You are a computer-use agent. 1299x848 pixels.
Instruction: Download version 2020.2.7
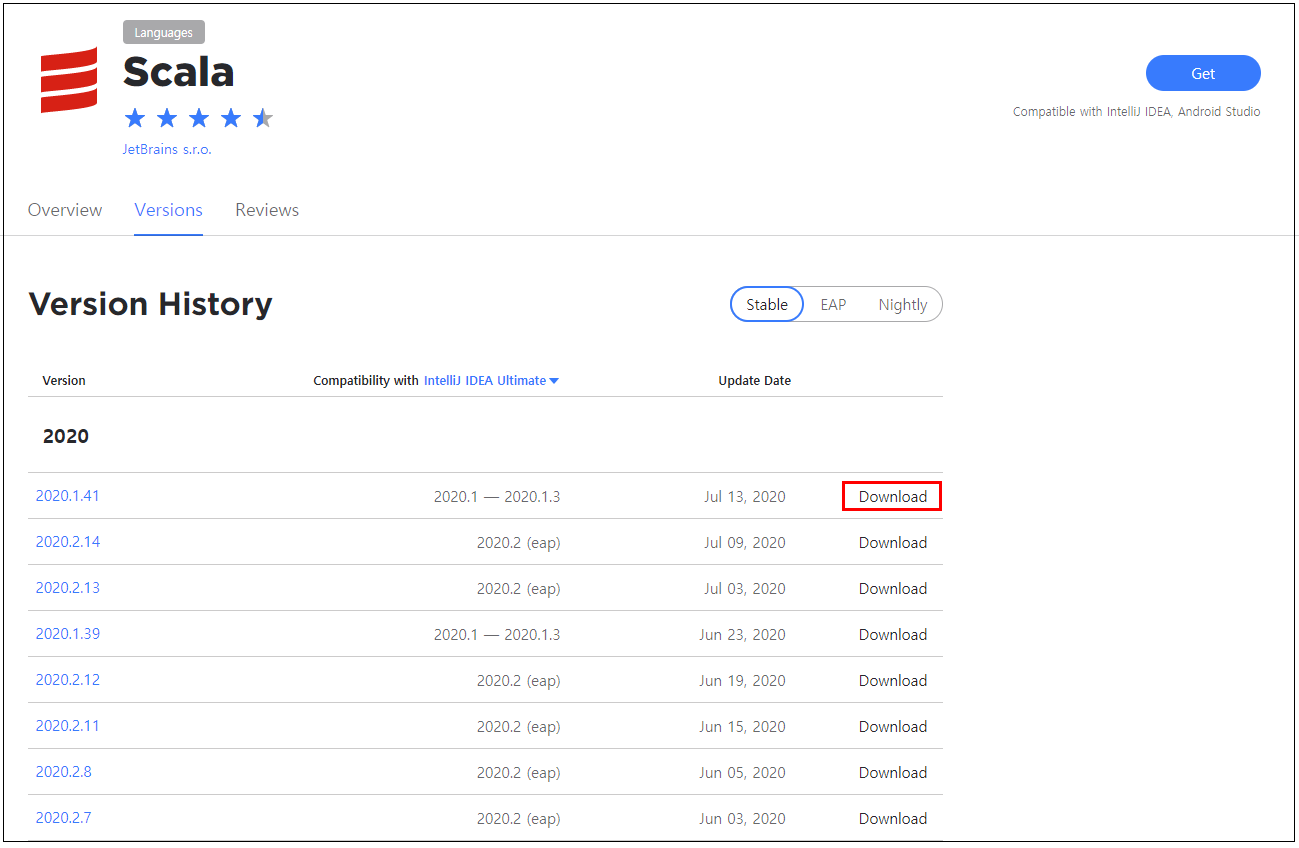pos(893,819)
